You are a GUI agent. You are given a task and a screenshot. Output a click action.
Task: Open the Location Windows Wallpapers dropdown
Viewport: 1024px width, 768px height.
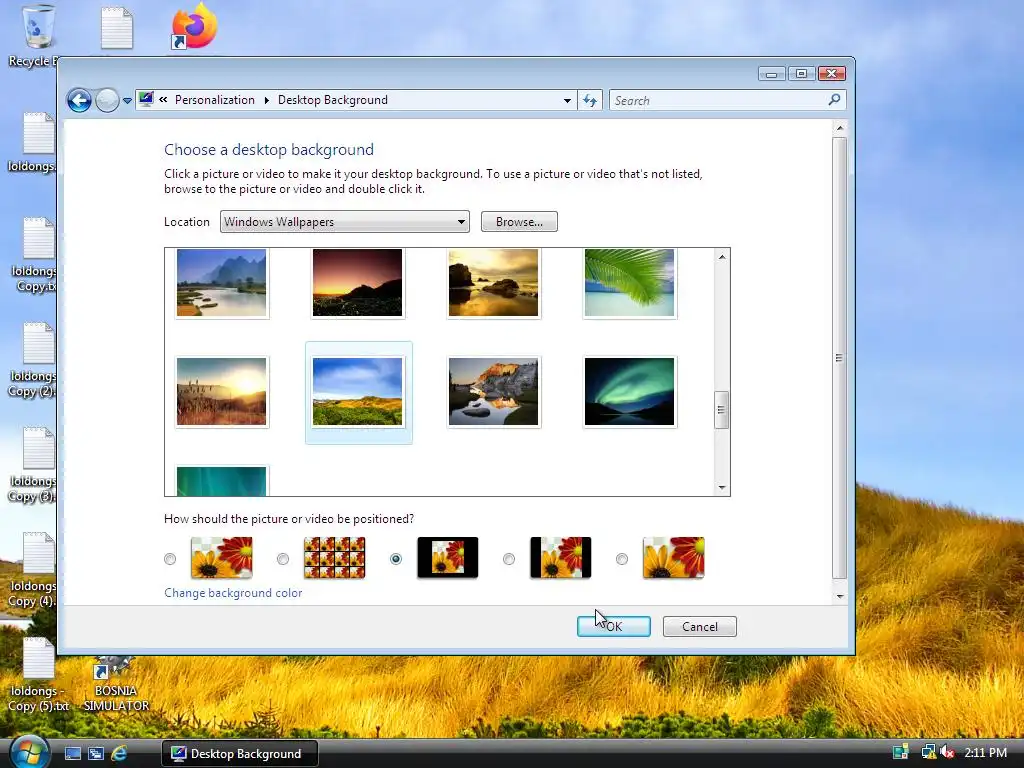[x=345, y=221]
